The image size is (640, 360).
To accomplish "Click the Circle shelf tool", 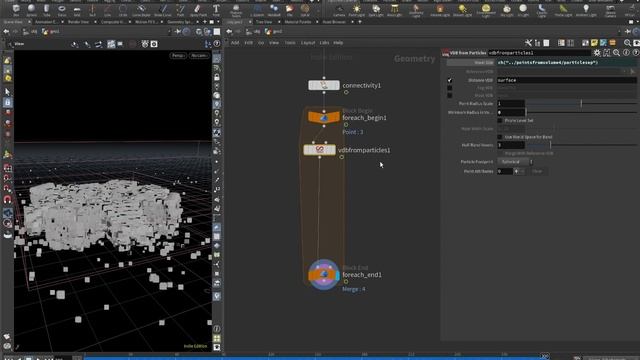I will pos(122,10).
